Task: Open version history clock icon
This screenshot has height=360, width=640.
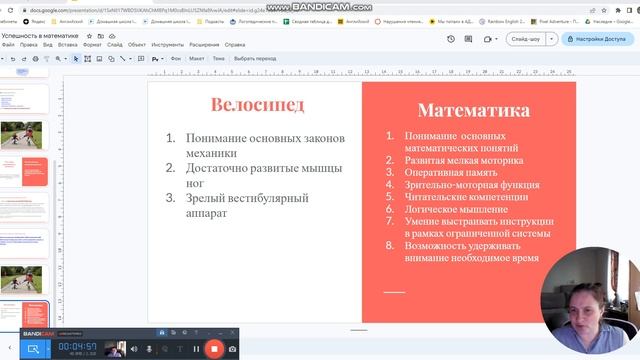Action: click(451, 39)
